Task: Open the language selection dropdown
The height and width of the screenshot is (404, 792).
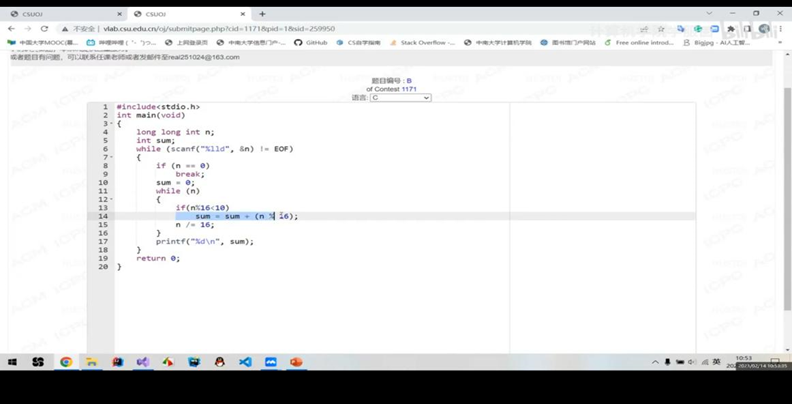Action: click(x=400, y=98)
